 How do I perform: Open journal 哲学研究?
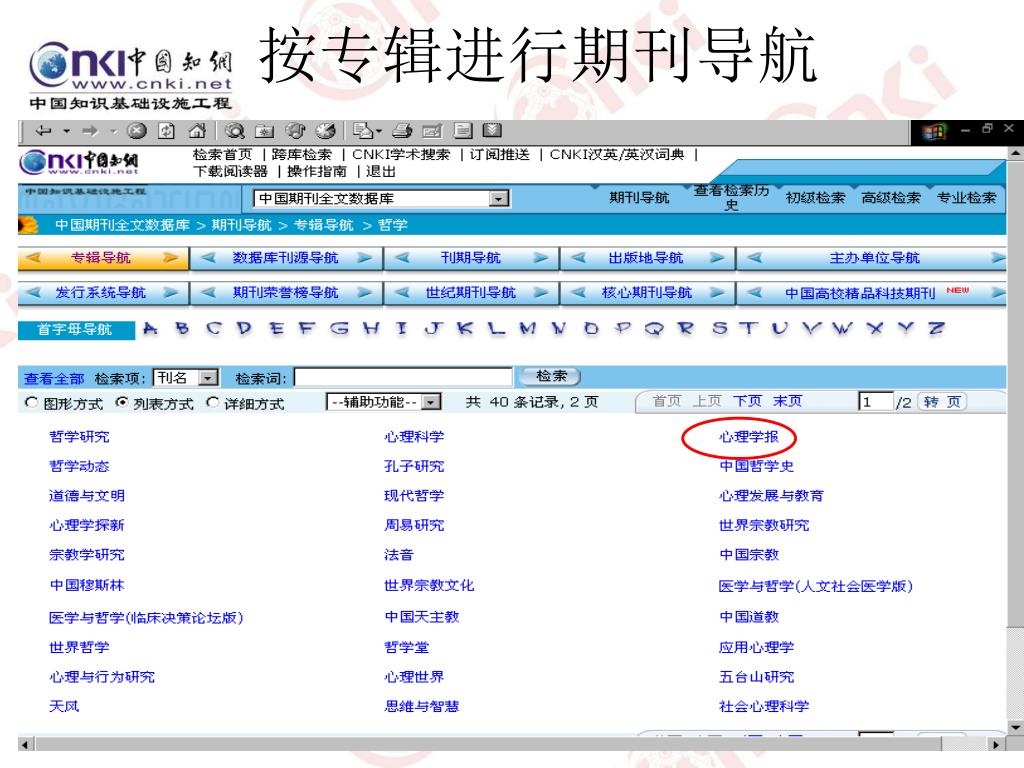79,437
